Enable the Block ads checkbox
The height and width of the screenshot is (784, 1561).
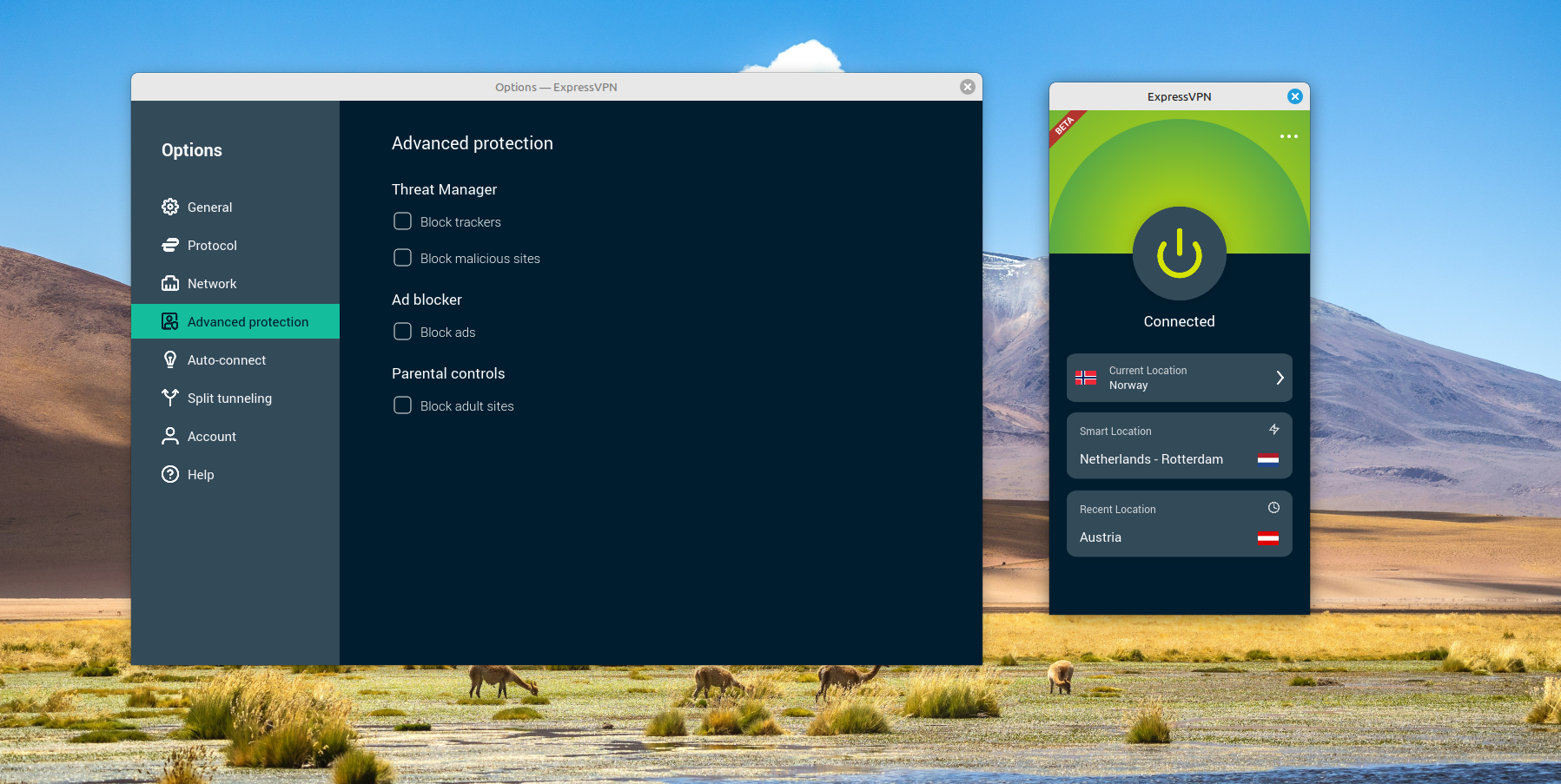[x=403, y=332]
